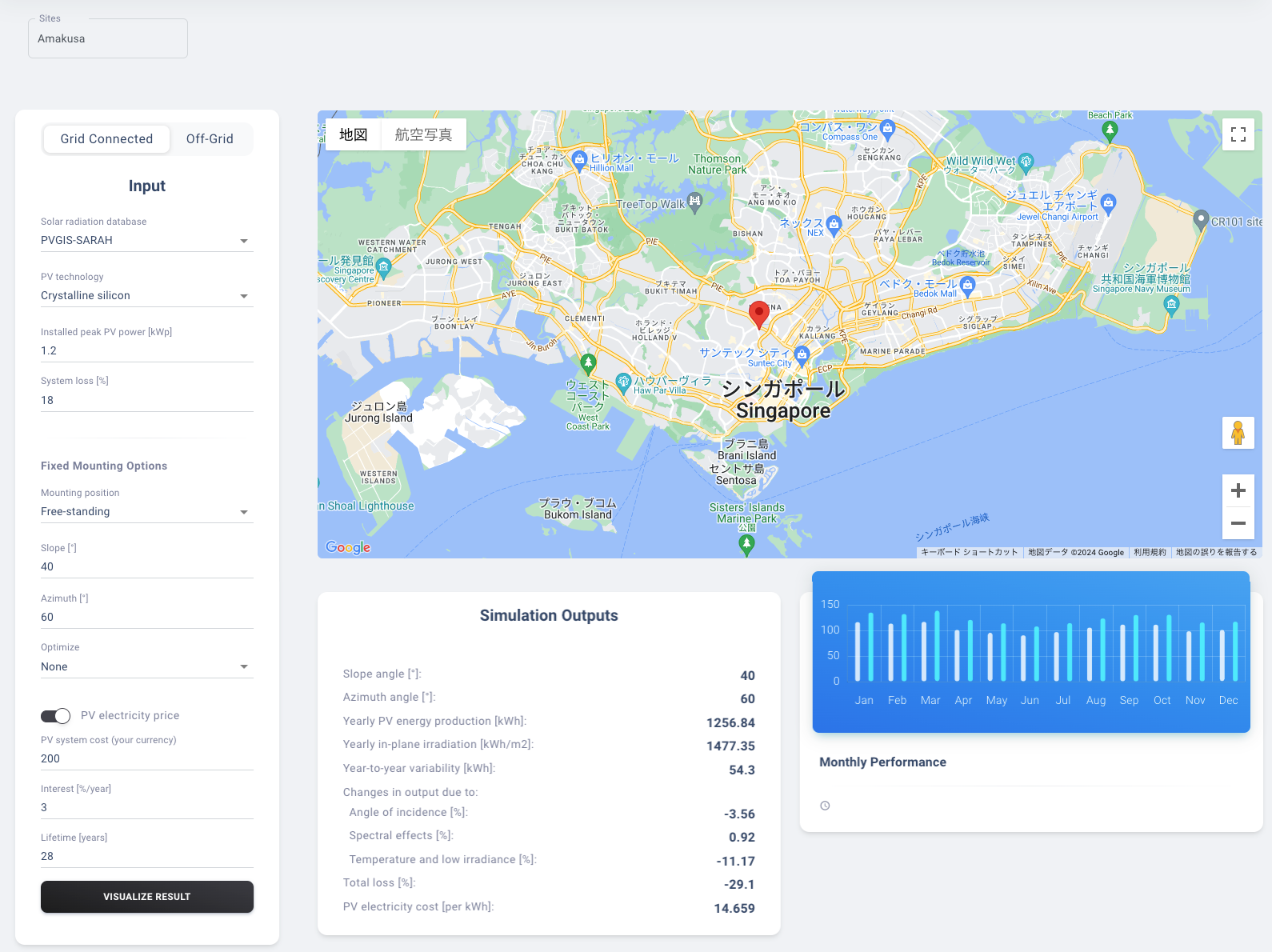Toggle the PV electricity price switch
1272x952 pixels.
[x=55, y=716]
